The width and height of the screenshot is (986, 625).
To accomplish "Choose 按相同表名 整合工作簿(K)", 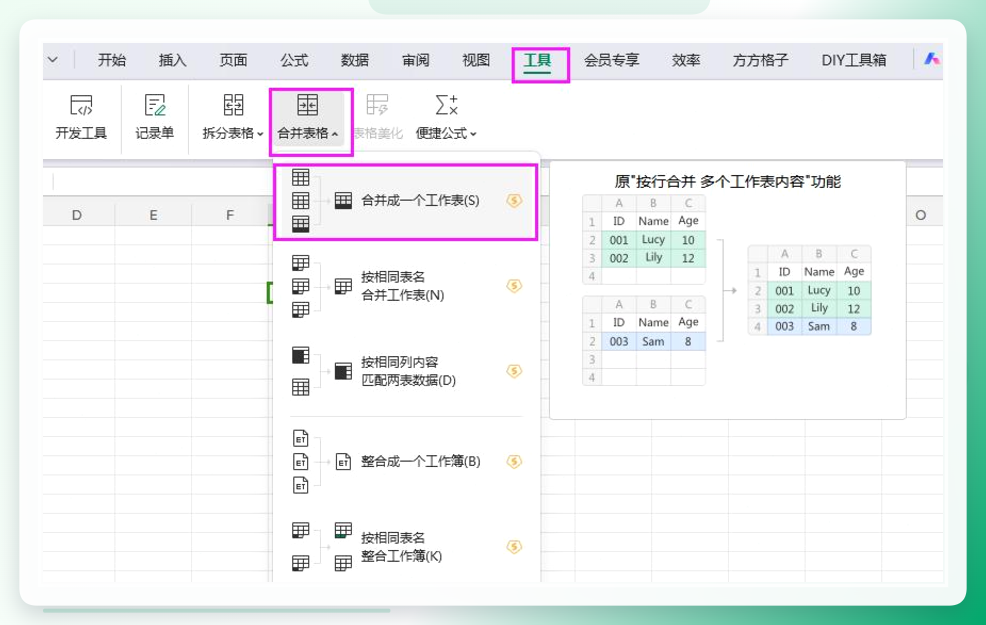I will pos(406,547).
